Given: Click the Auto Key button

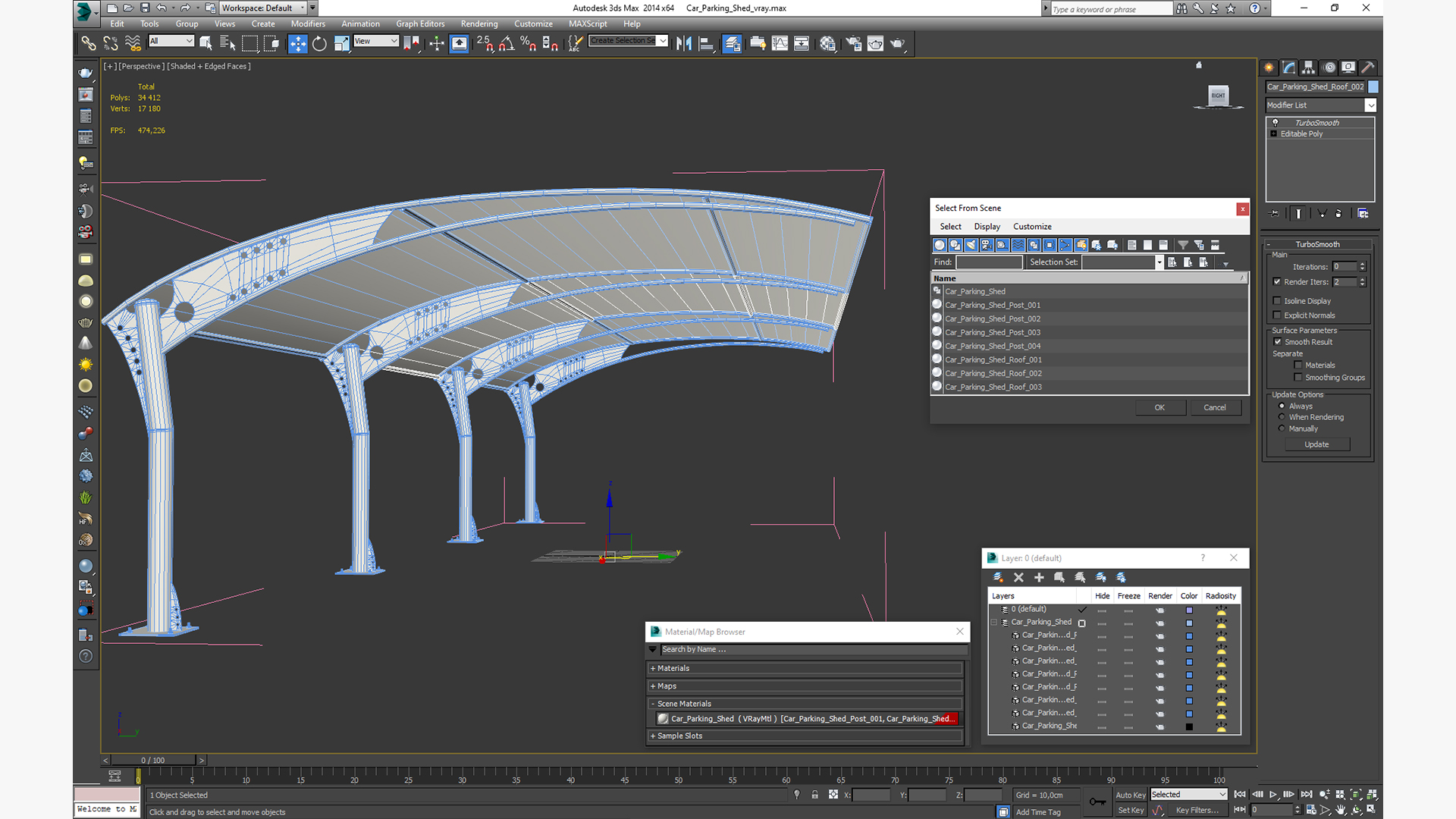Looking at the screenshot, I should 1130,795.
